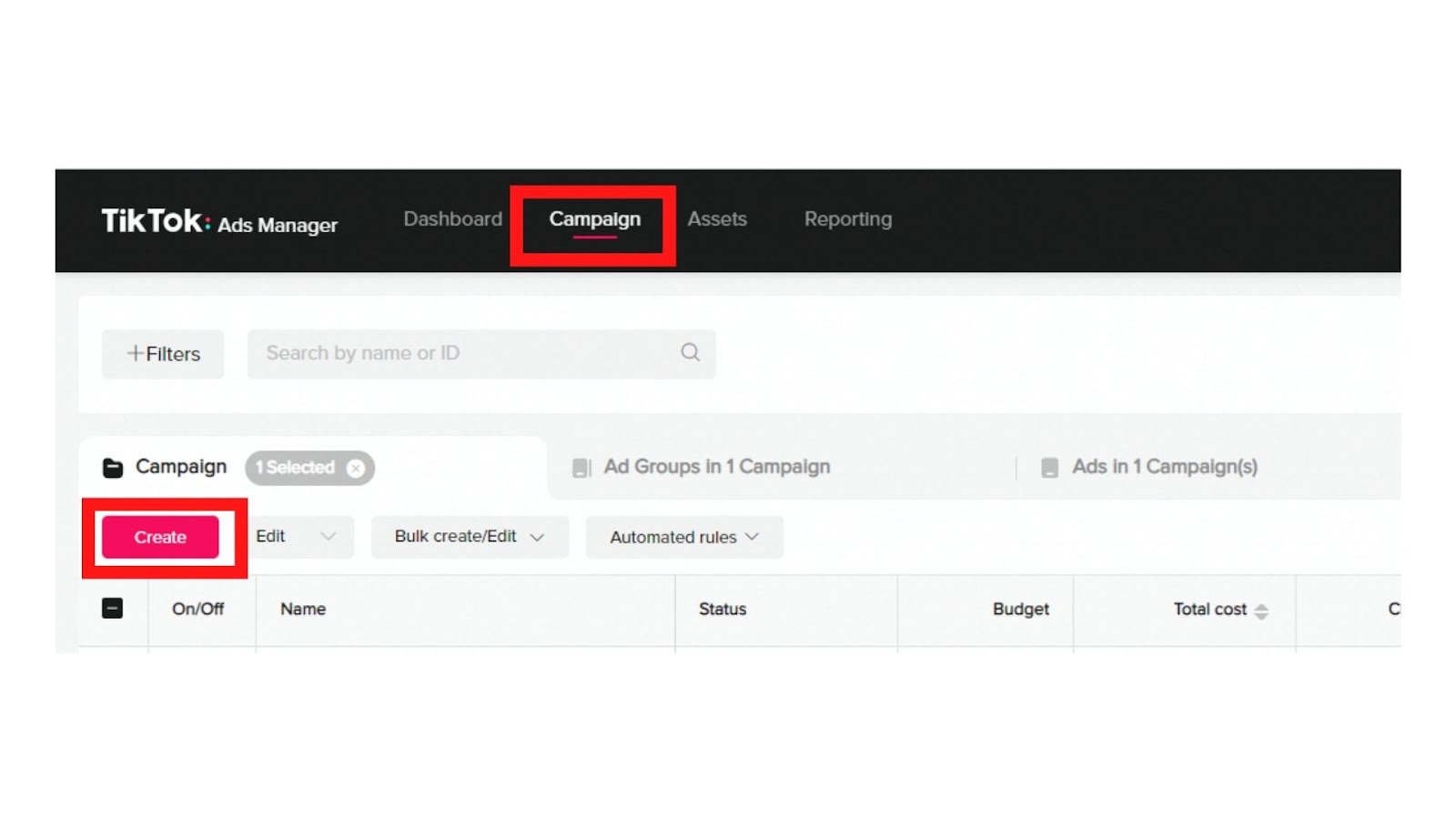The width and height of the screenshot is (1456, 819).
Task: Click the search magnifier icon
Action: [x=691, y=352]
